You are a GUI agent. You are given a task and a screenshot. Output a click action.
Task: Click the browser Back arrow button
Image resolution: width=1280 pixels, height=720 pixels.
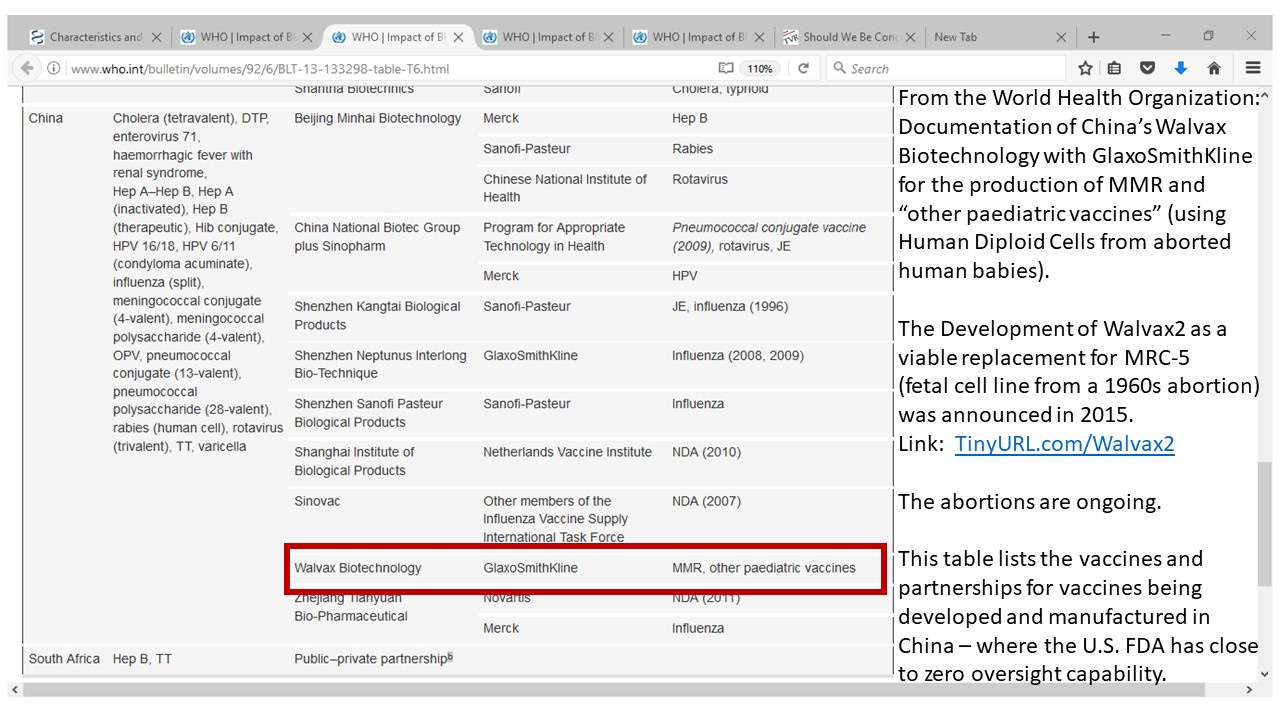pos(27,68)
